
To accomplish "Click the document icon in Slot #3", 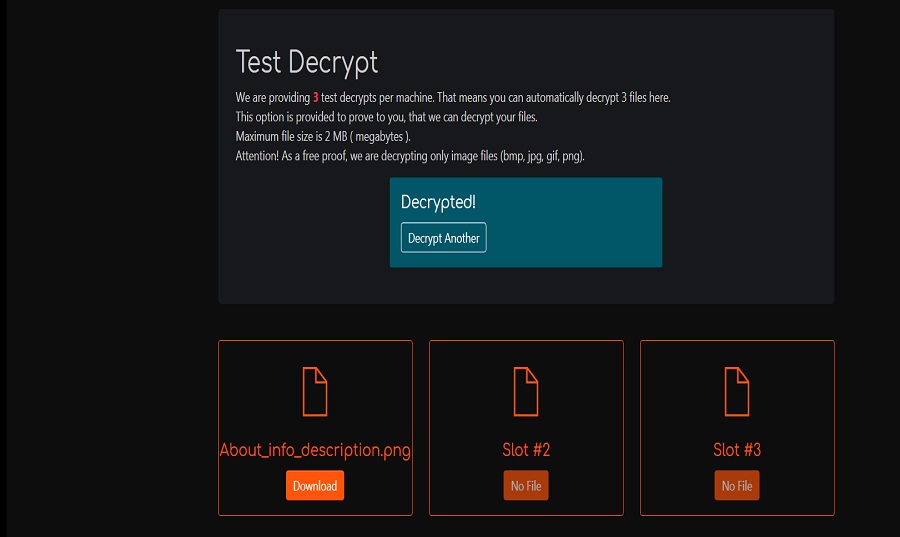I will (x=736, y=392).
